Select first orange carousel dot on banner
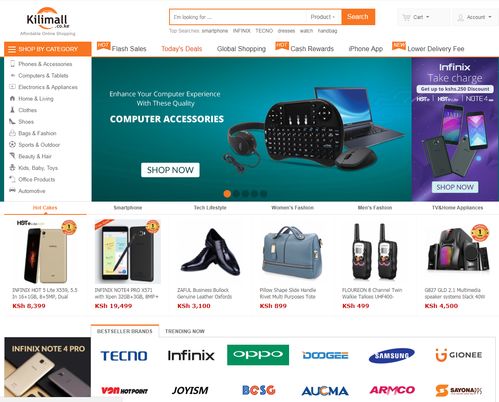The height and width of the screenshot is (402, 499). coord(227,194)
